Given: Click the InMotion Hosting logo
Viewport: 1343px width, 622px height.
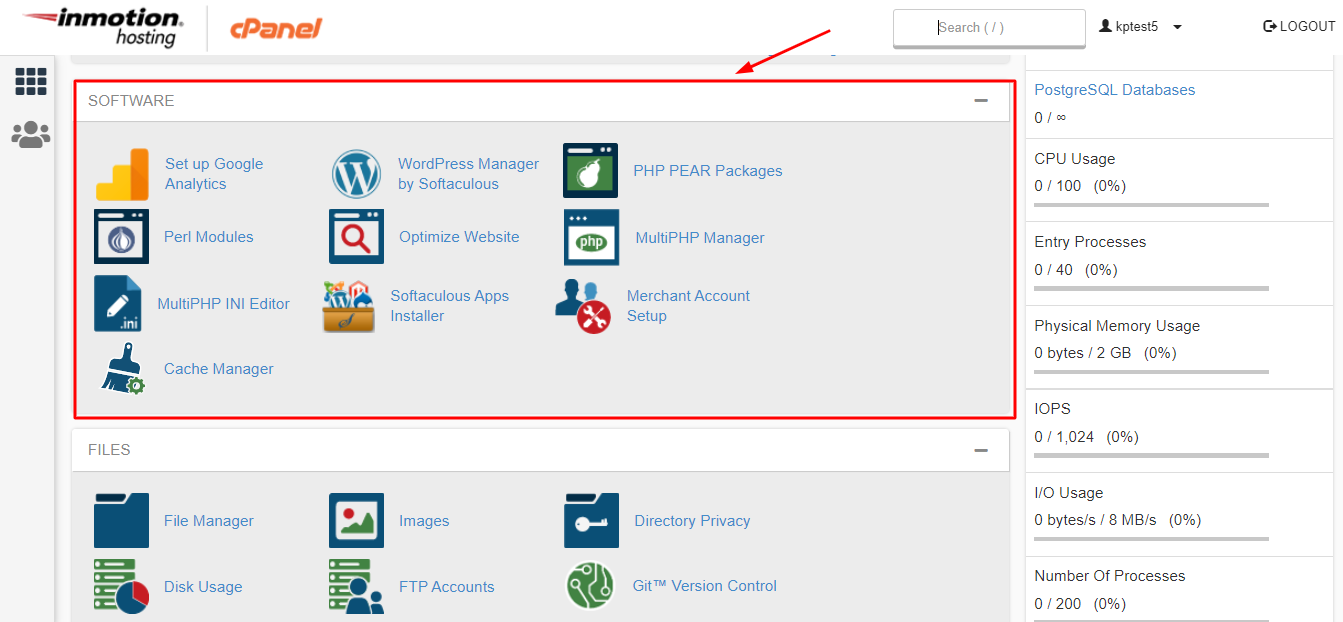Looking at the screenshot, I should click(103, 27).
